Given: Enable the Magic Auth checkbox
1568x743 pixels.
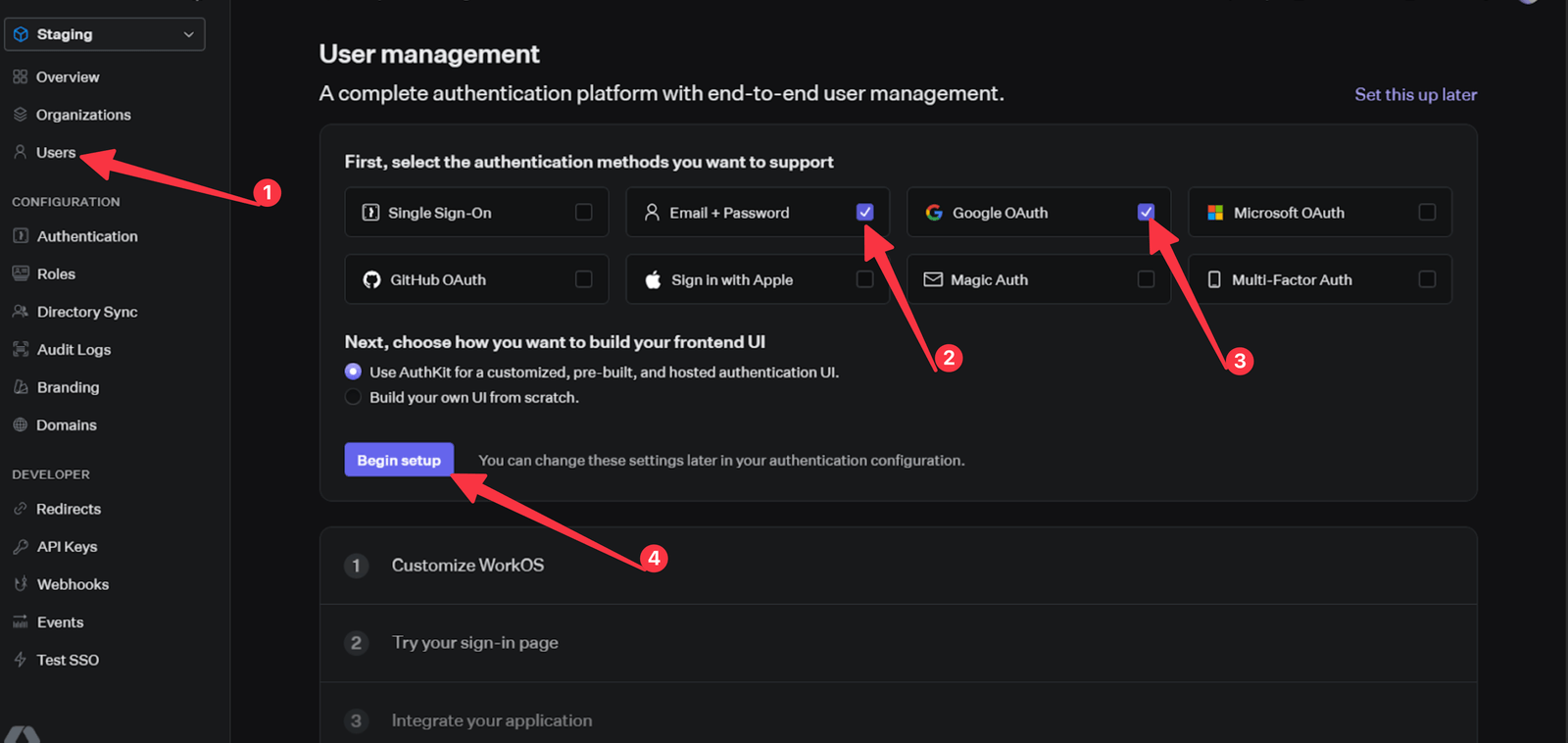Looking at the screenshot, I should point(1147,279).
